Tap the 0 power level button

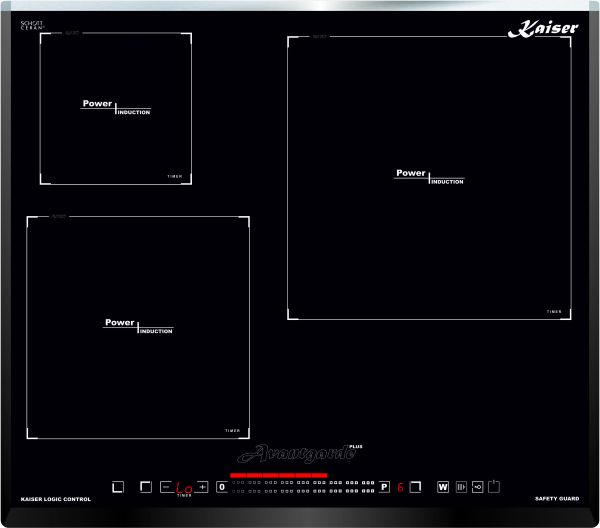[x=221, y=487]
